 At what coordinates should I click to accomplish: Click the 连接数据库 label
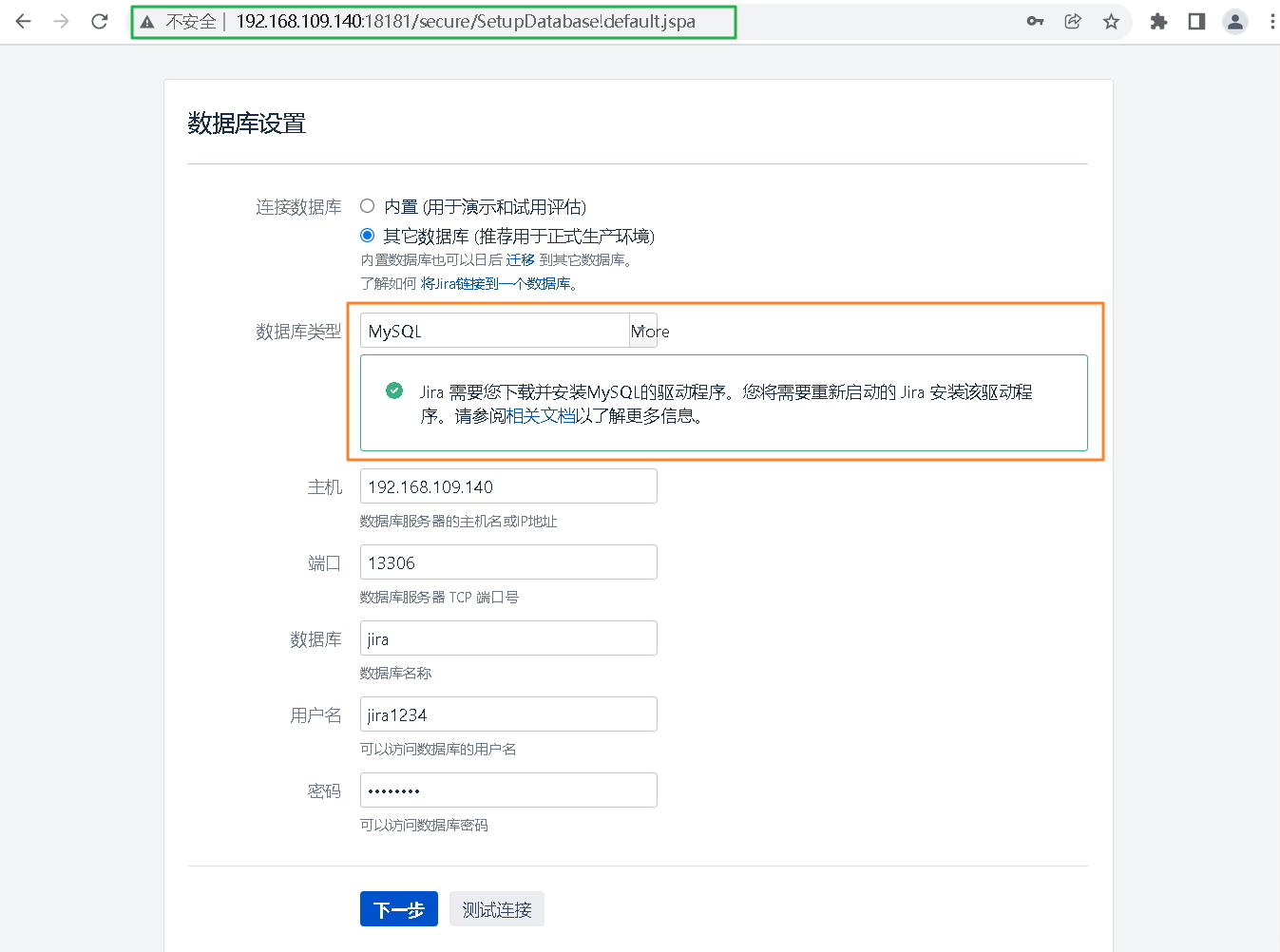click(x=298, y=207)
